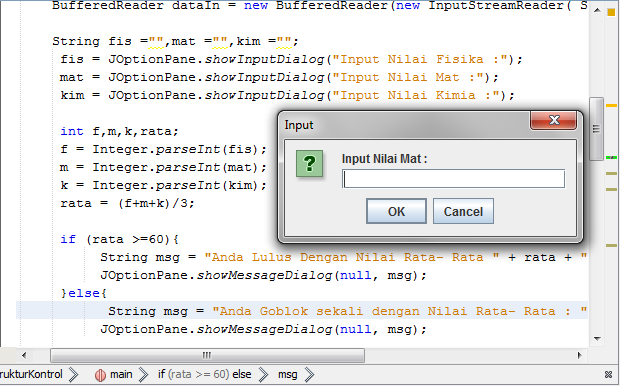Select the rukturKontrol breadcrumb item
Viewport: 620px width, 386px height.
point(31,374)
